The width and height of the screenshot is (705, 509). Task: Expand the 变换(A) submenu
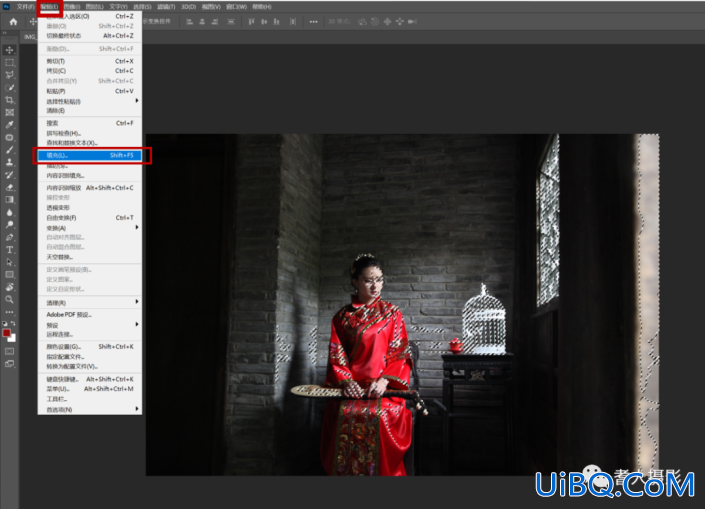(x=89, y=228)
